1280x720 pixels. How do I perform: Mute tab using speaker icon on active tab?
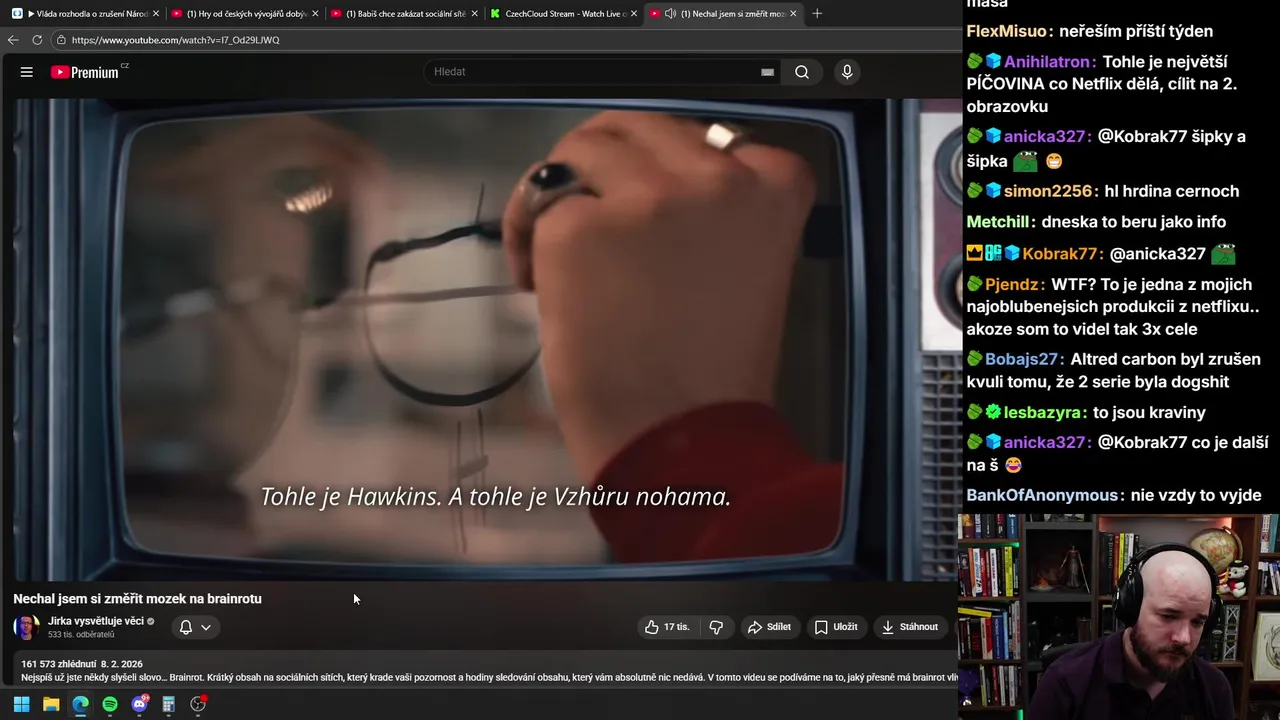[x=670, y=14]
